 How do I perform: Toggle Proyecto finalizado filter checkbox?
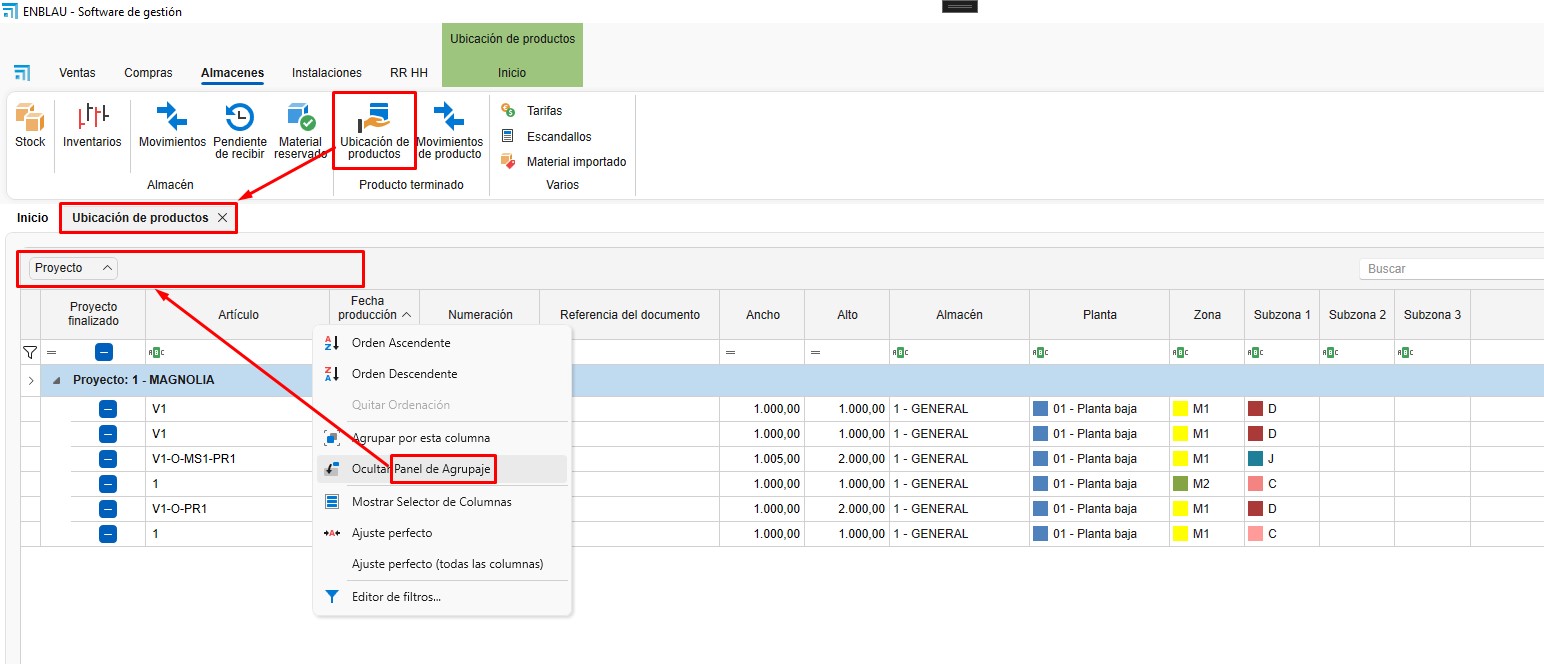tap(104, 352)
